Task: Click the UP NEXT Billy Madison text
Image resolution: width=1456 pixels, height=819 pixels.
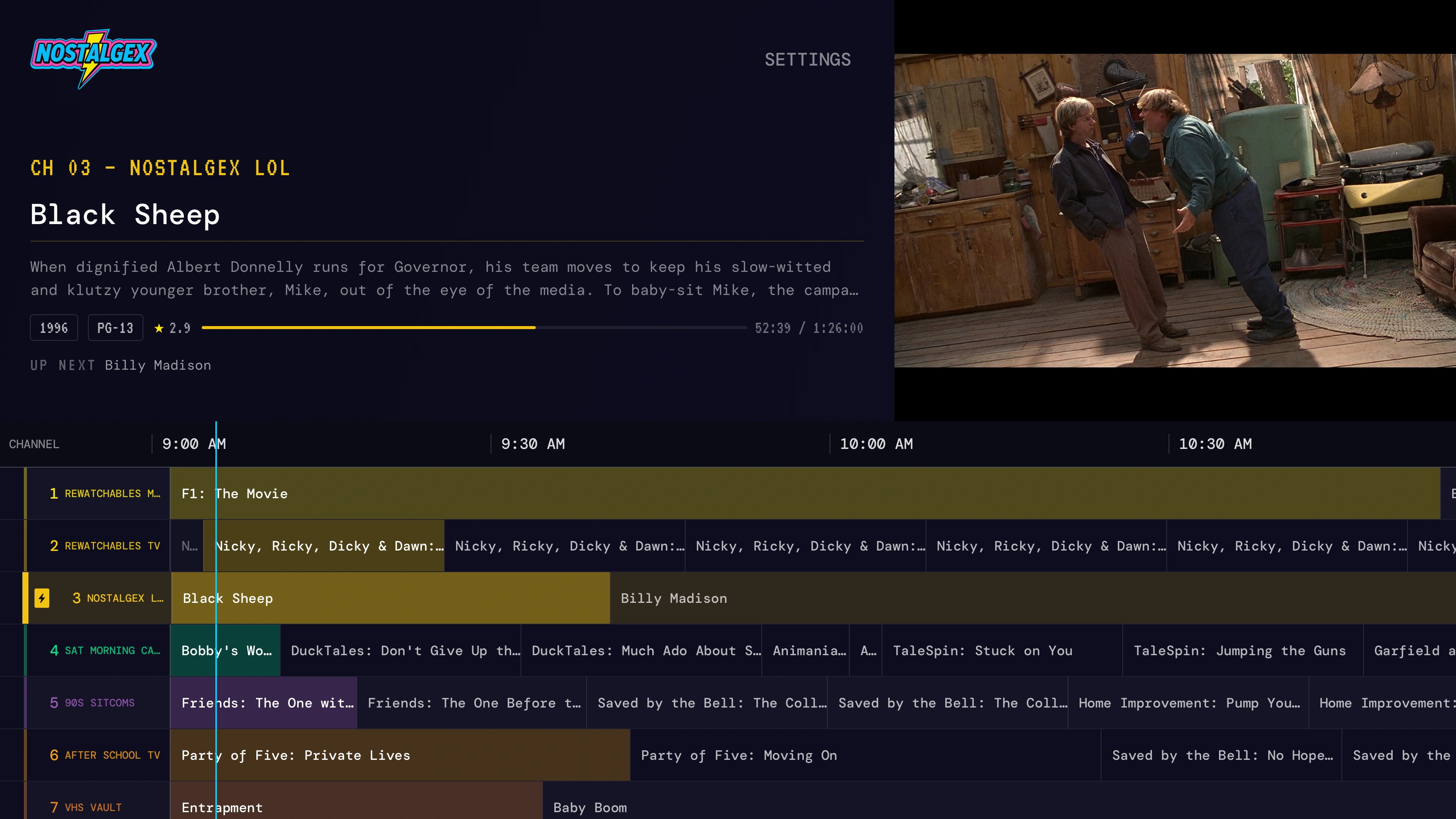Action: click(121, 366)
